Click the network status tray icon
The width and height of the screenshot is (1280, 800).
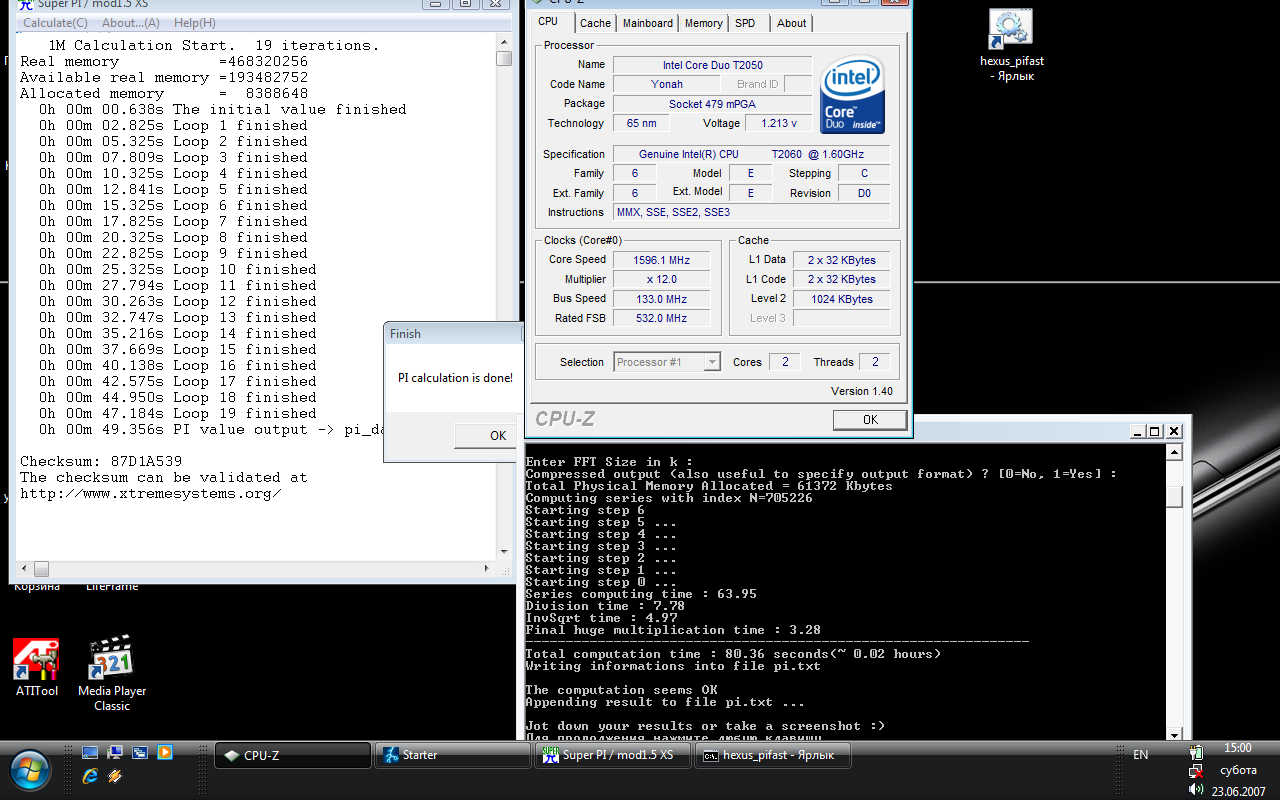(1195, 771)
